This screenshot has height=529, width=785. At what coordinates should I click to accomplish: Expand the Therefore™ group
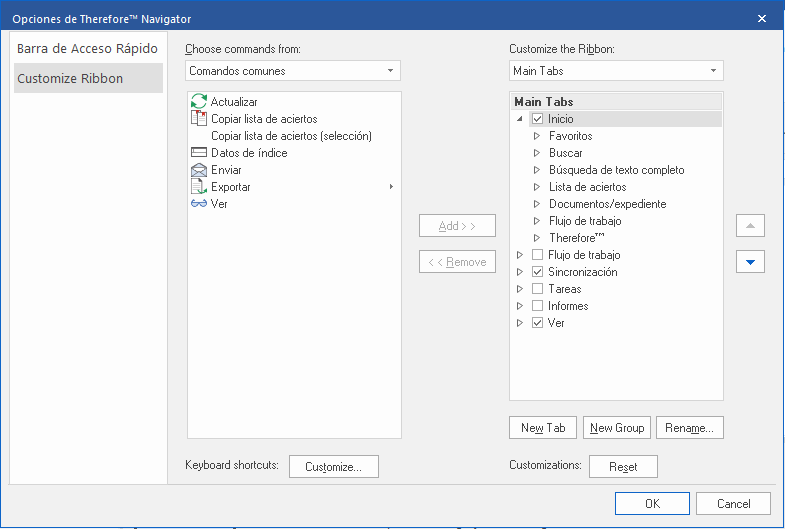click(537, 238)
